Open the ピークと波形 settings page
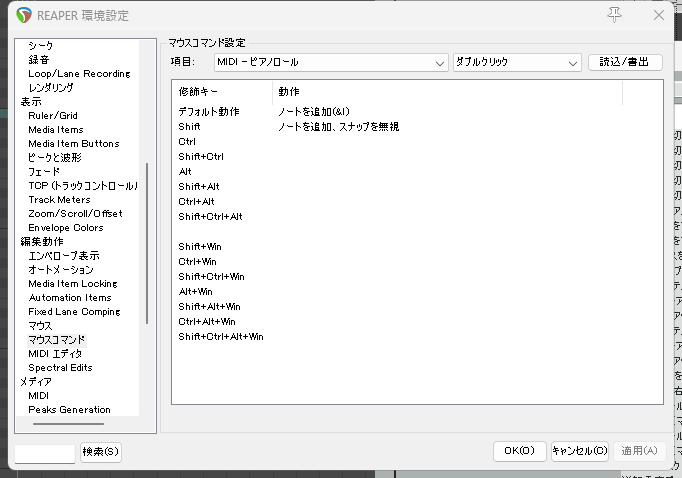Viewport: 682px width, 478px height. click(55, 157)
